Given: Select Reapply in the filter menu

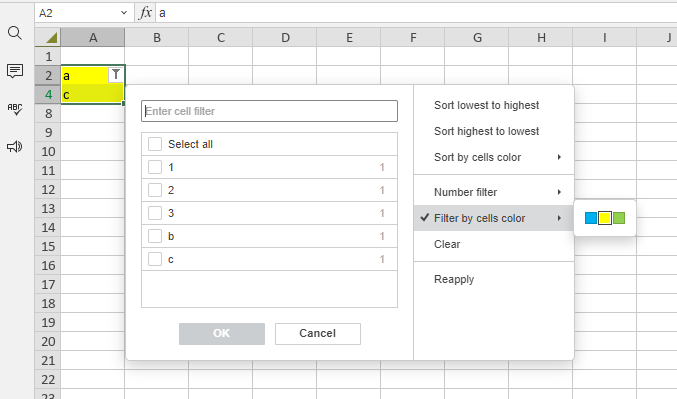Looking at the screenshot, I should point(494,279).
